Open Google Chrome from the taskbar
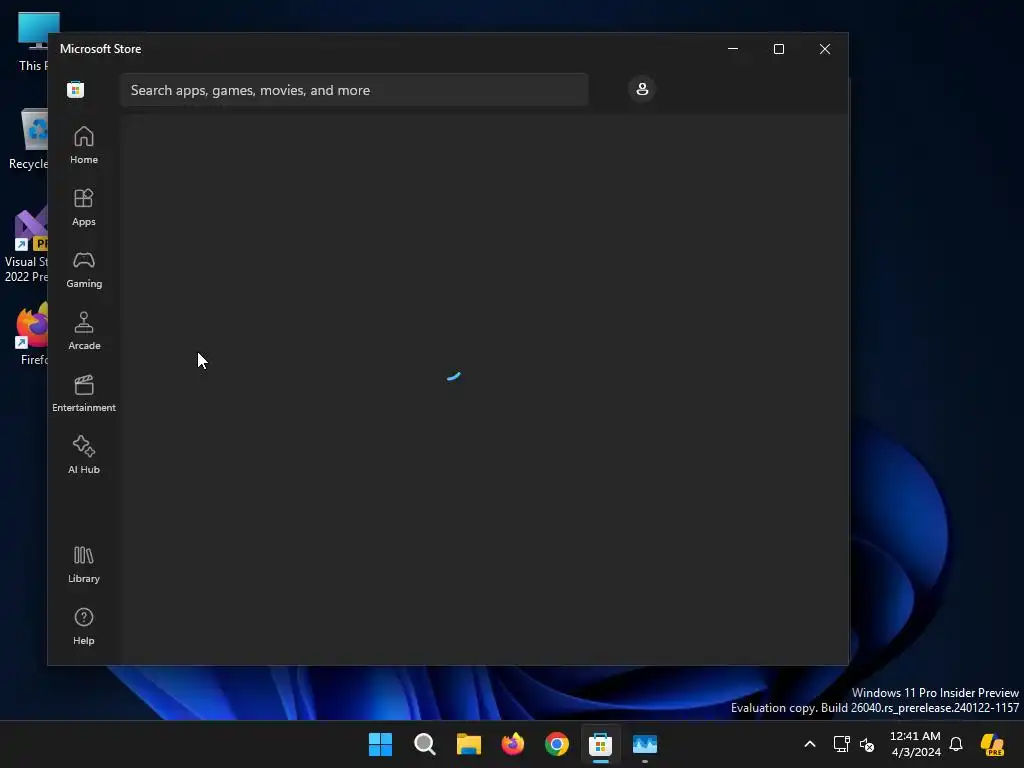This screenshot has height=768, width=1024. (x=556, y=744)
